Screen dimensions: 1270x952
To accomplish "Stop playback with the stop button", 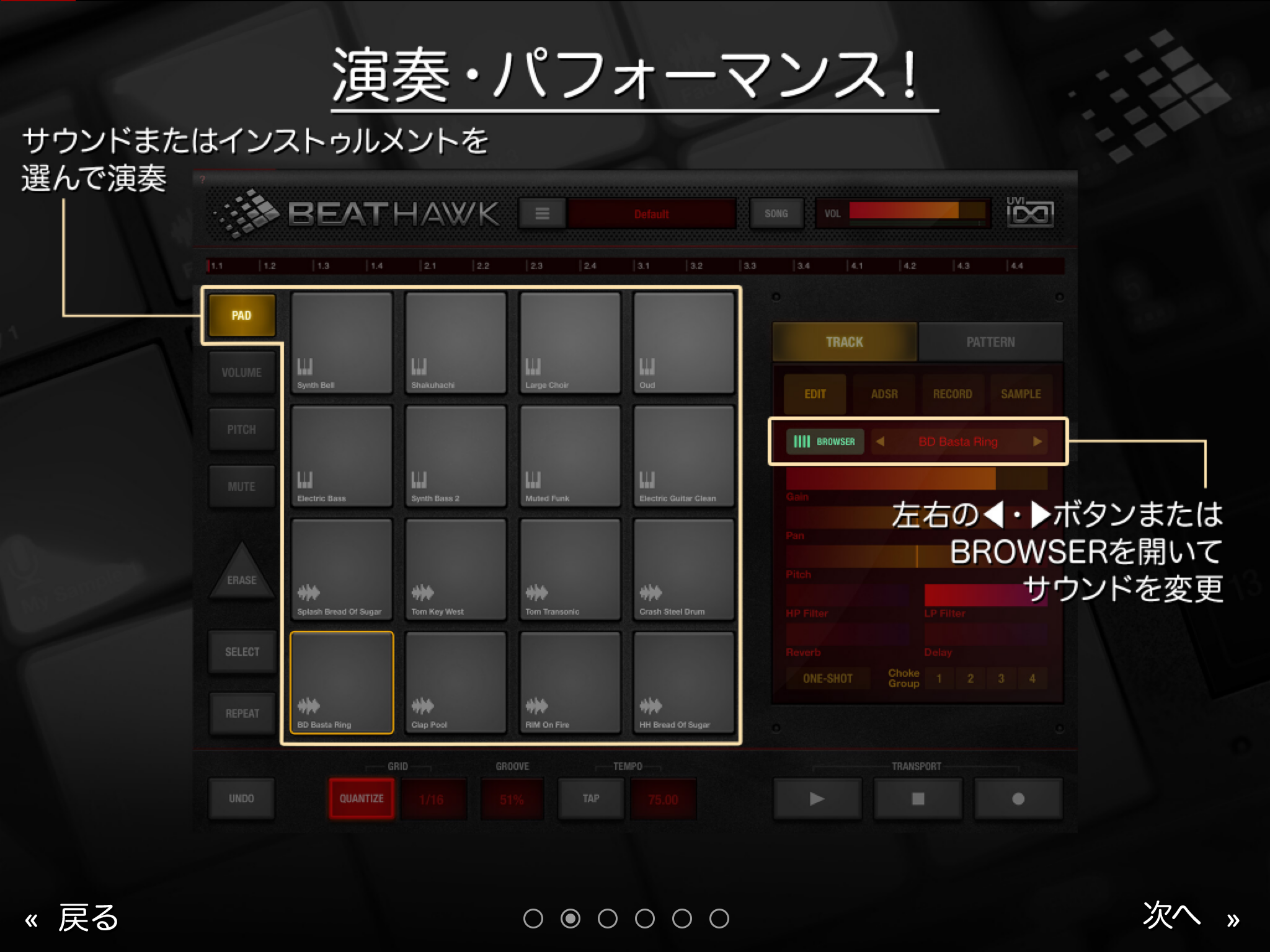I will (918, 799).
